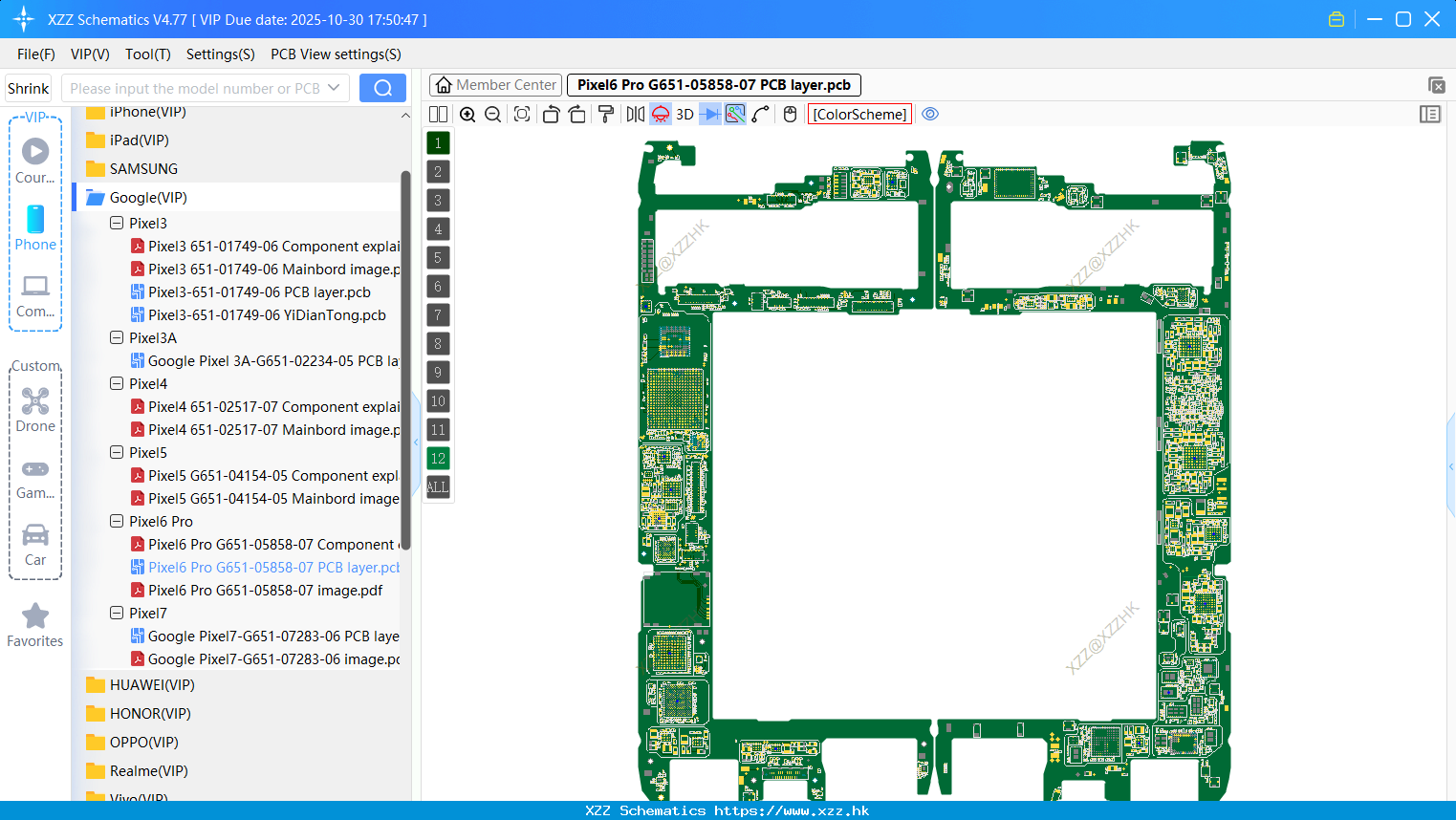Viewport: 1456px width, 820px height.
Task: Rotate the board counterclockwise
Action: pyautogui.click(x=551, y=114)
